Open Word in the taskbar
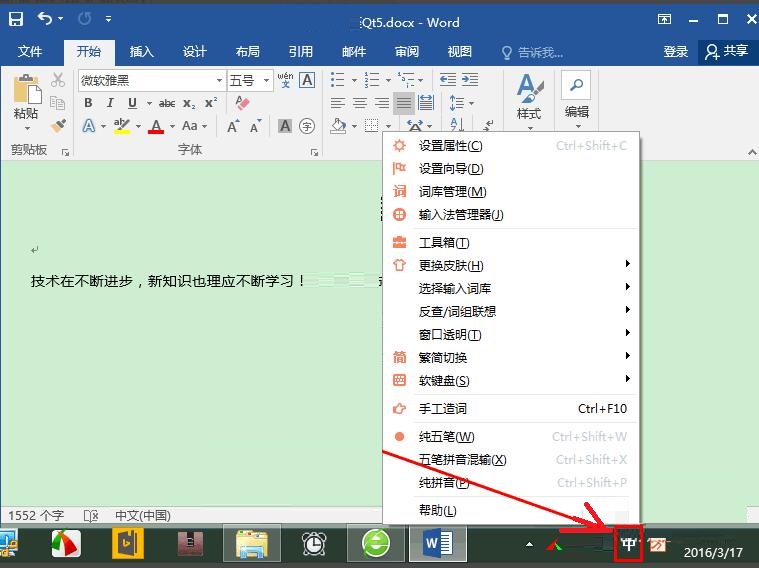Viewport: 759px width, 568px height. pyautogui.click(x=438, y=543)
